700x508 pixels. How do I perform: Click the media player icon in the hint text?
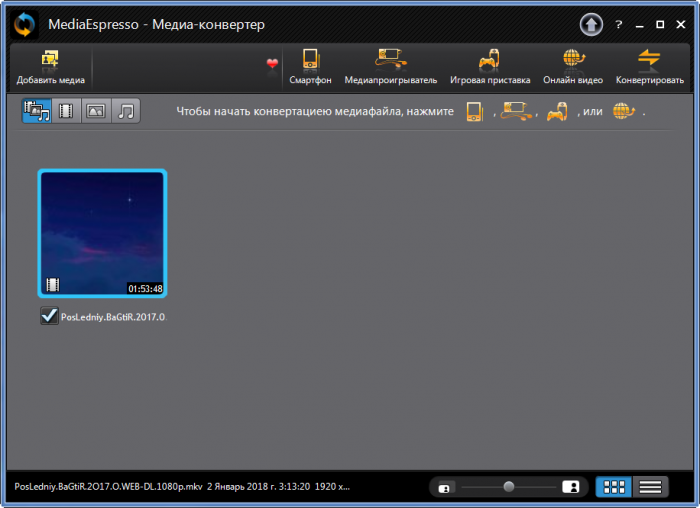pyautogui.click(x=516, y=111)
